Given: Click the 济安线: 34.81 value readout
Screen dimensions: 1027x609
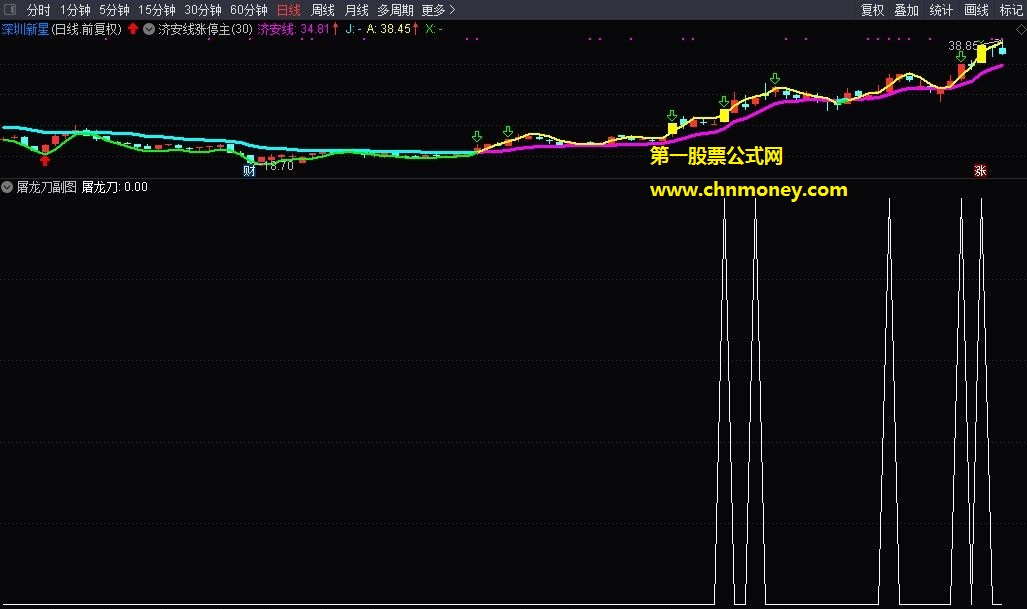Looking at the screenshot, I should (x=297, y=29).
